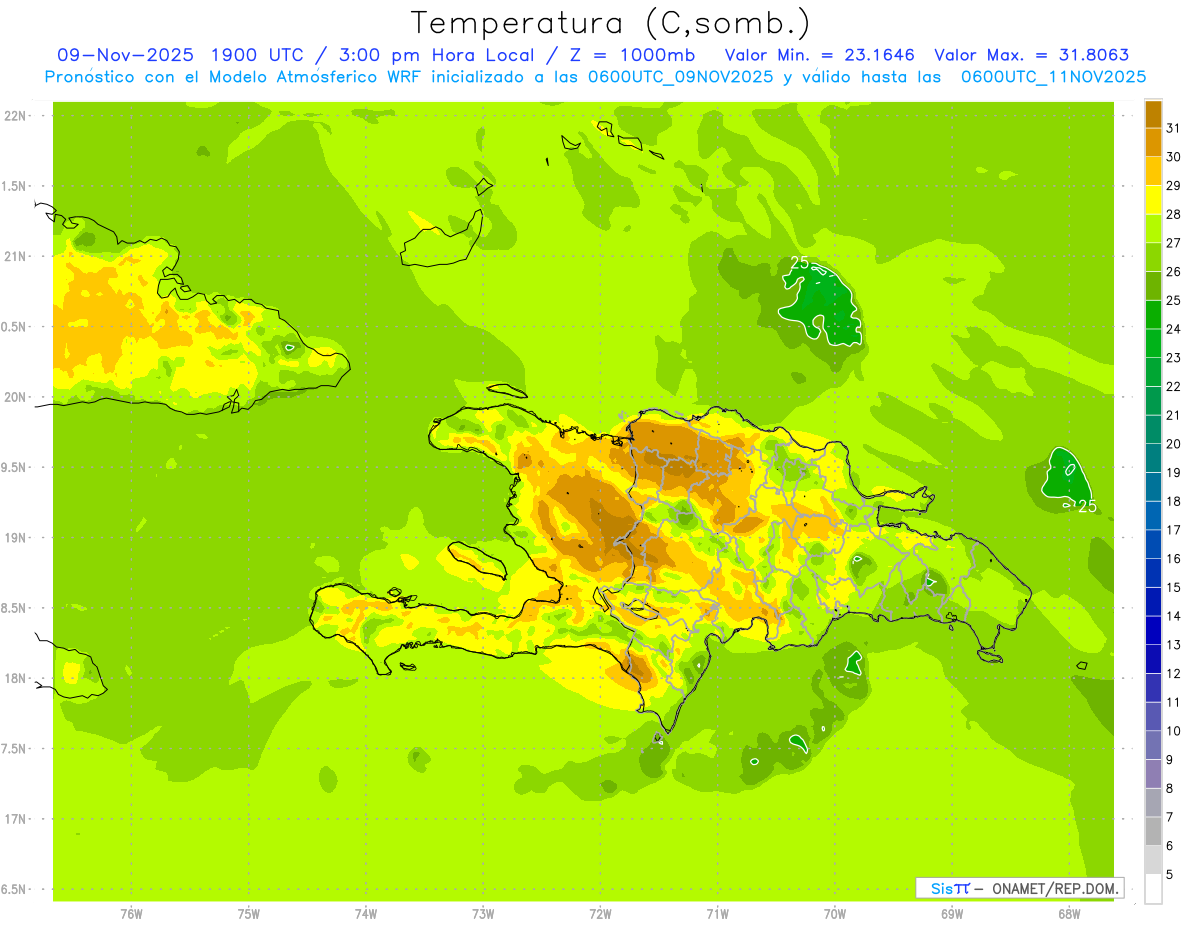Click the "Valor Max. = 31.8063" value

pos(1031,55)
